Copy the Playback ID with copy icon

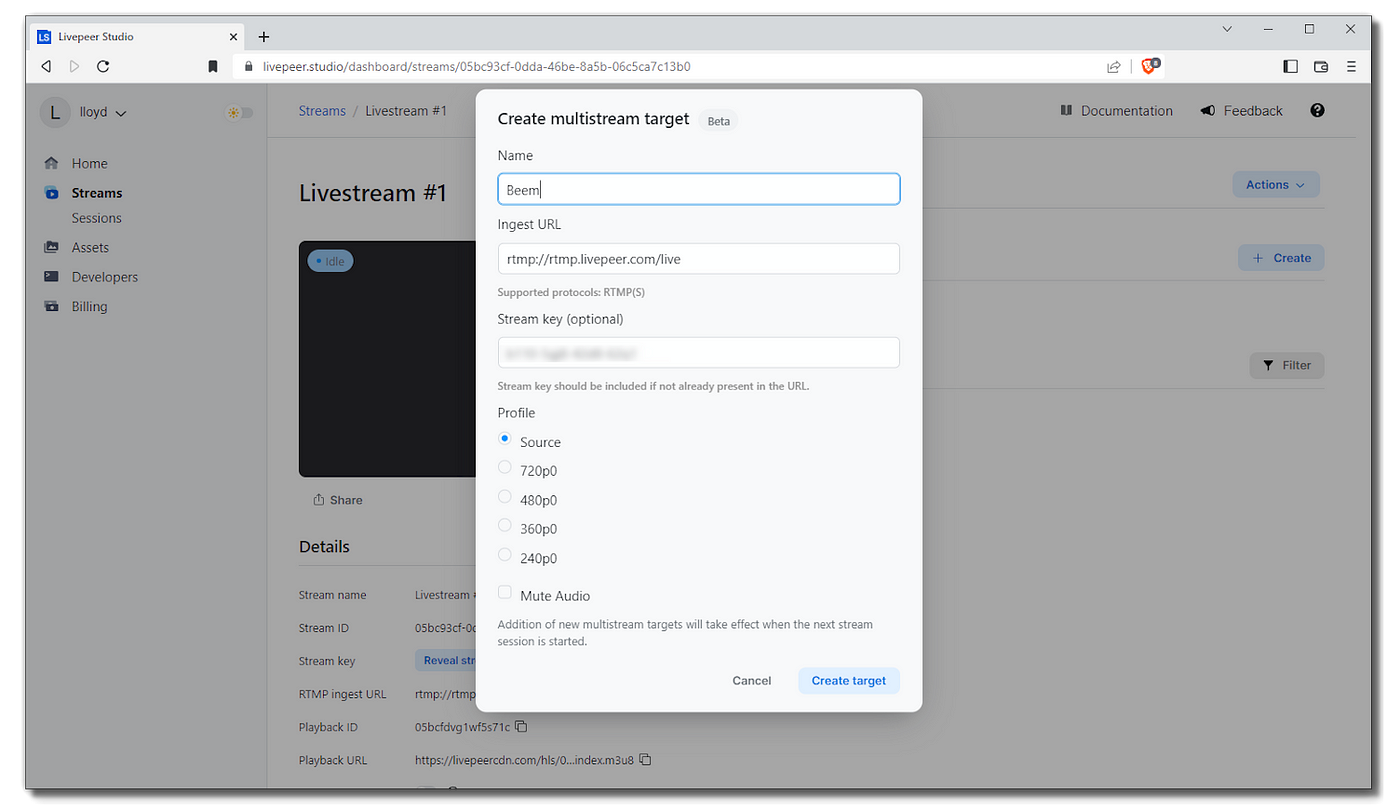tap(521, 727)
